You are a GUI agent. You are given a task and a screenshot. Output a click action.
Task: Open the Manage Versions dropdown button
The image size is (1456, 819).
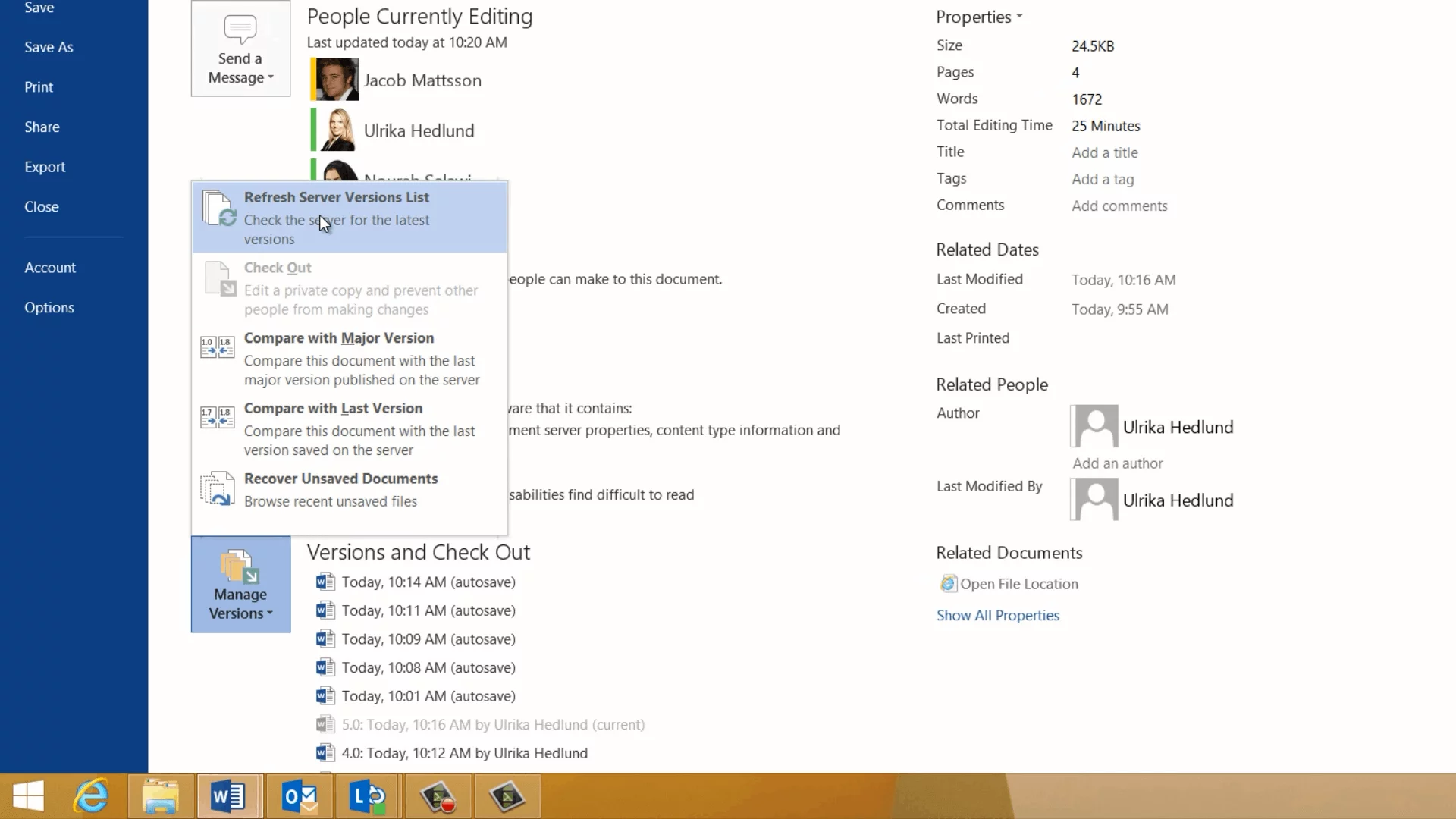[240, 585]
